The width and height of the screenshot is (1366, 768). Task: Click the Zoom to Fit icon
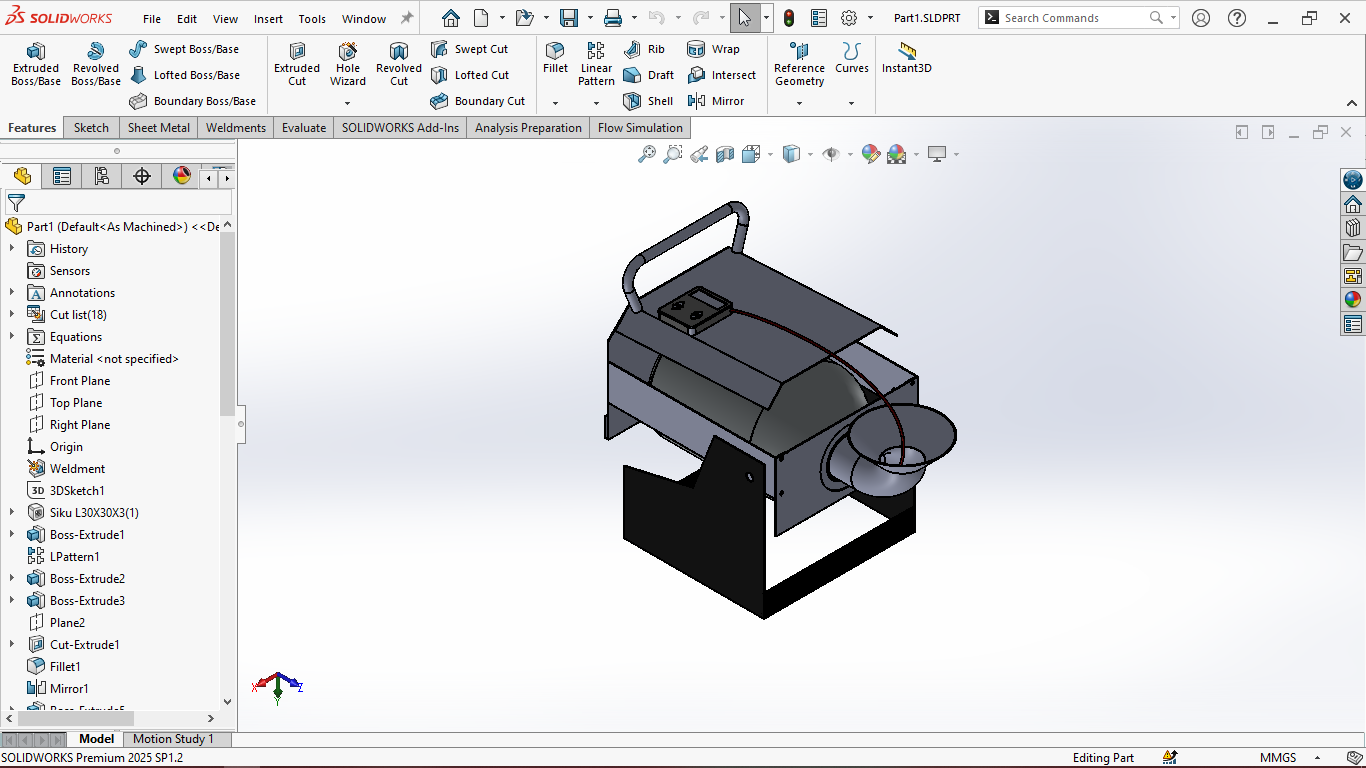click(x=647, y=154)
